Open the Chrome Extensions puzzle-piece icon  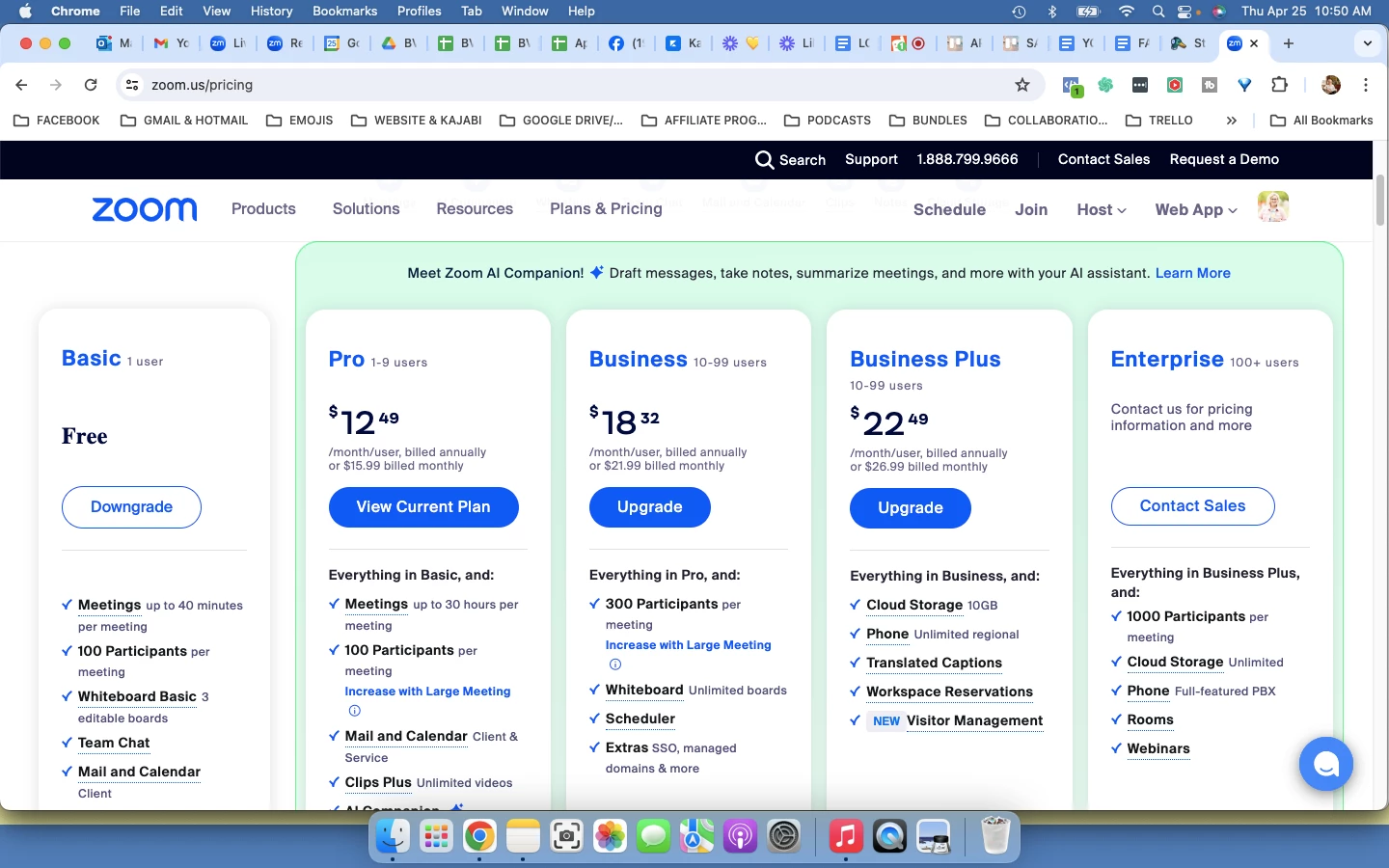pos(1279,85)
